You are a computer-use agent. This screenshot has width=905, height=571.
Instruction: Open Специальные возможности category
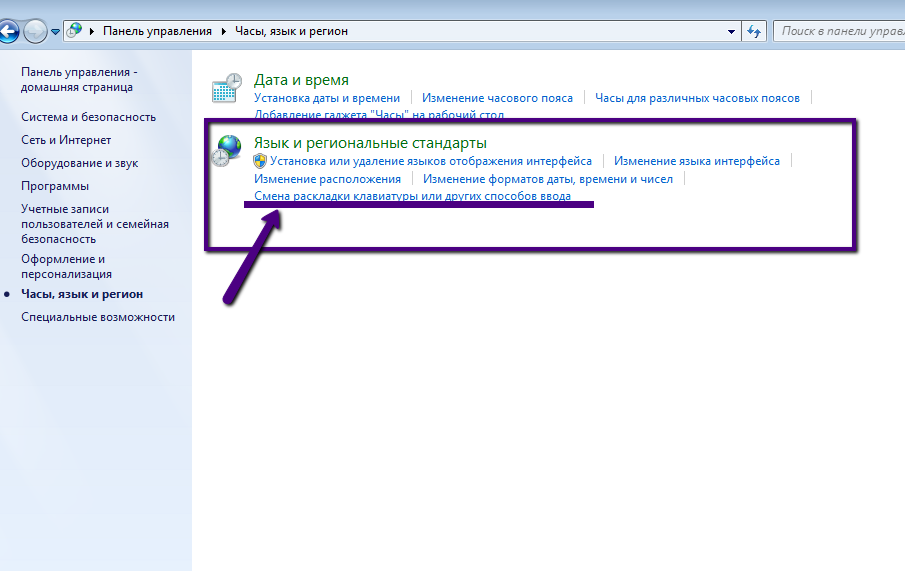[98, 318]
